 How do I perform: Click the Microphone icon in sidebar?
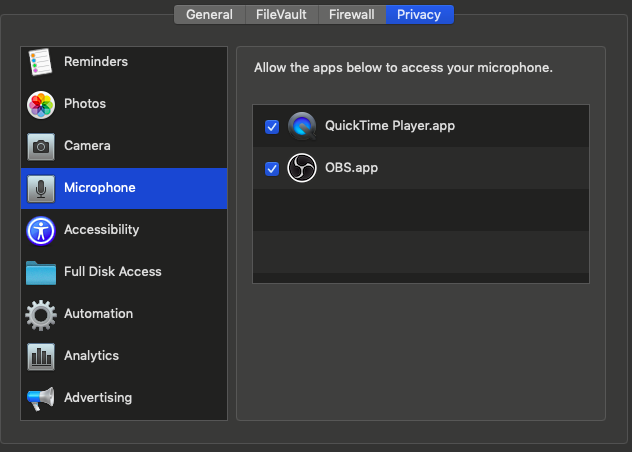coord(40,188)
